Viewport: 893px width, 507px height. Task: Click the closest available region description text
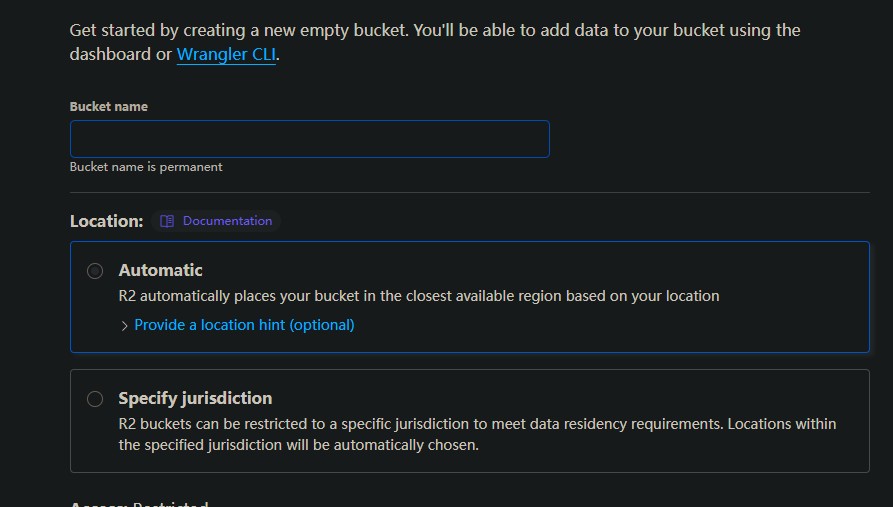tap(418, 296)
